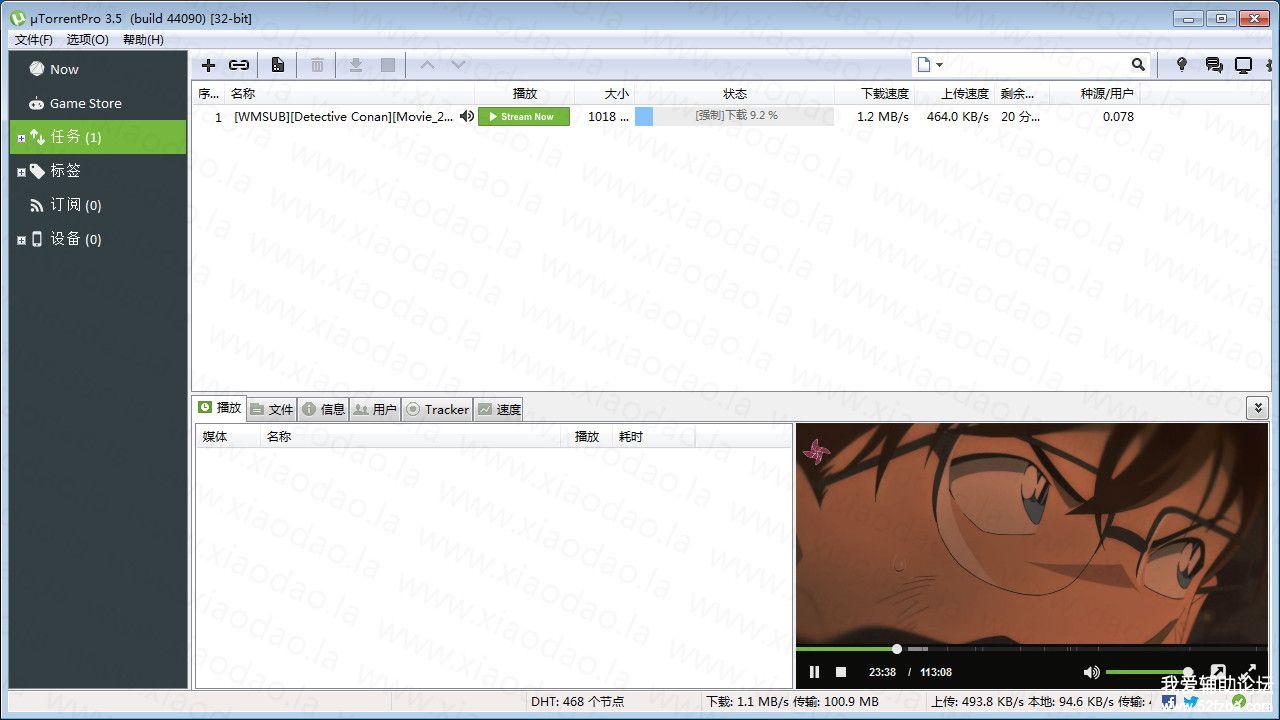Open the 文件(F) menu

[34, 39]
